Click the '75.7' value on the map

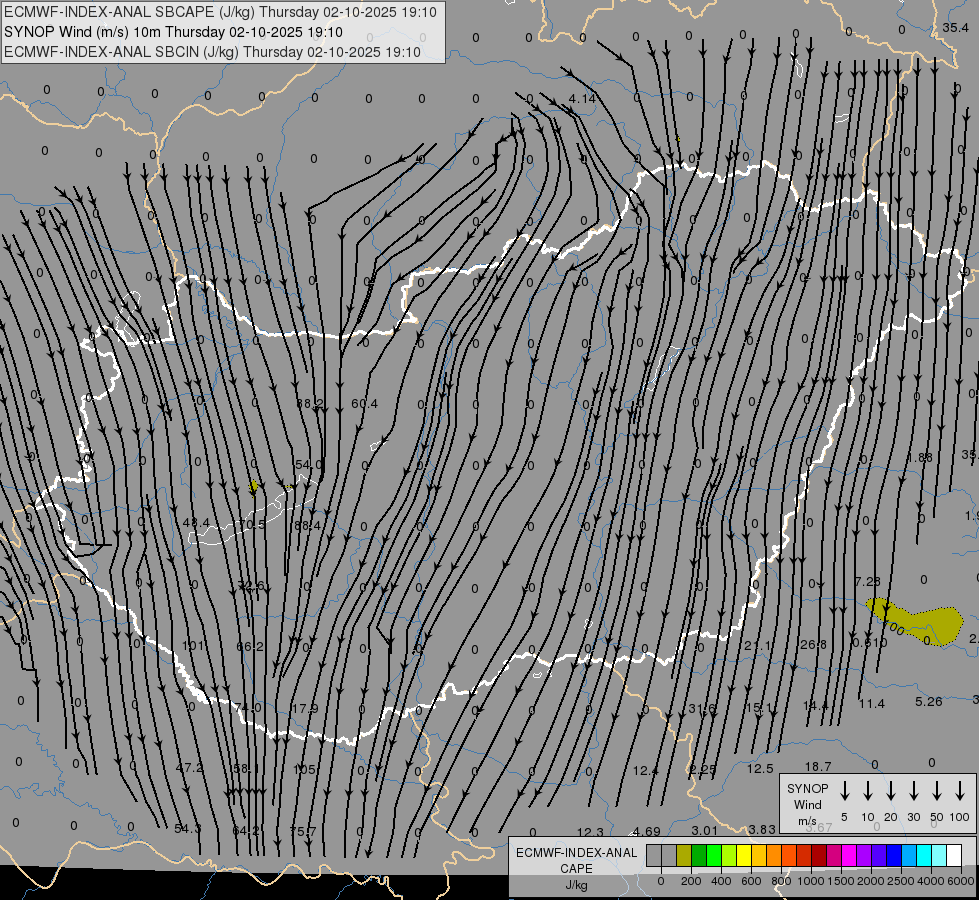pos(303,831)
